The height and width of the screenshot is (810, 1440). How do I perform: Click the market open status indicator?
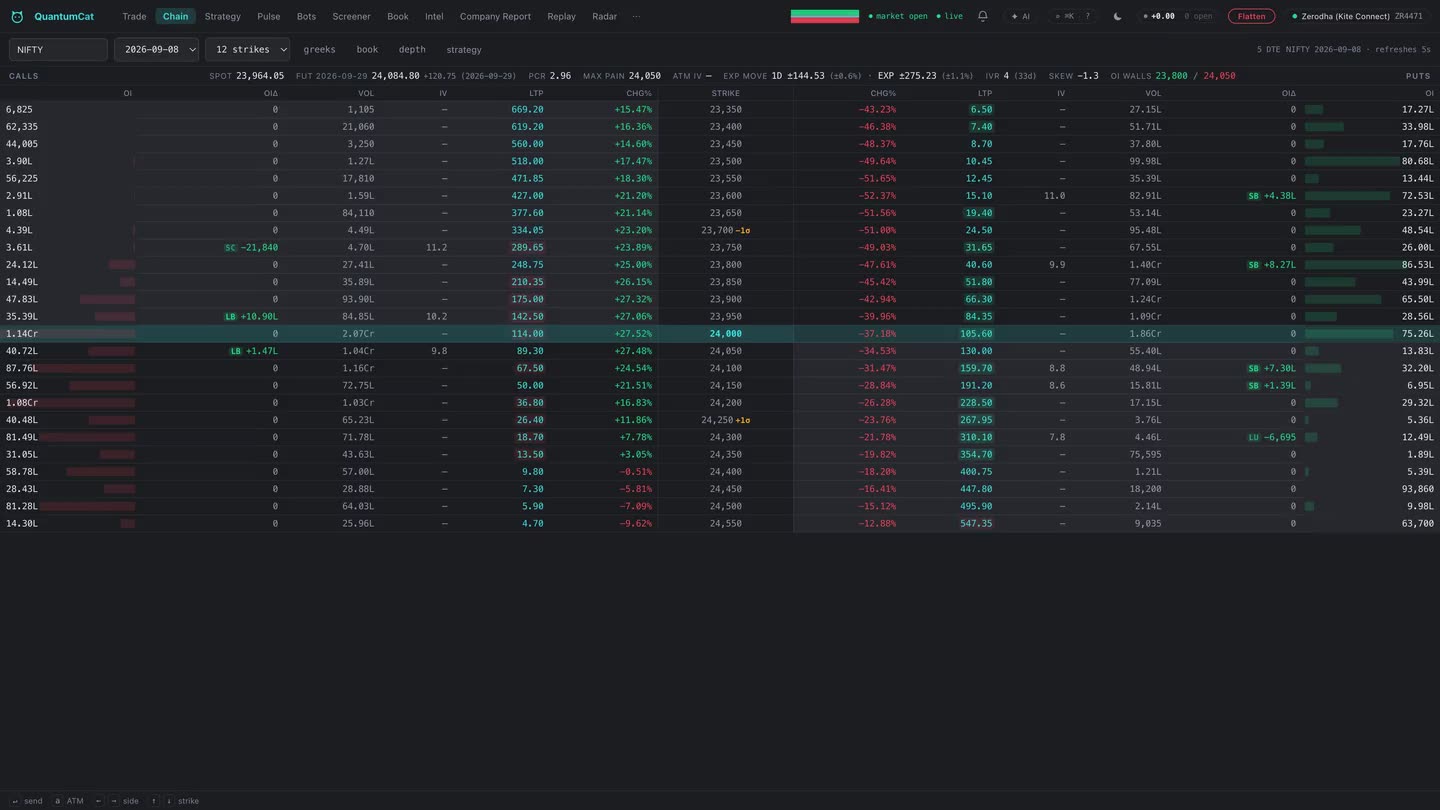tap(898, 16)
